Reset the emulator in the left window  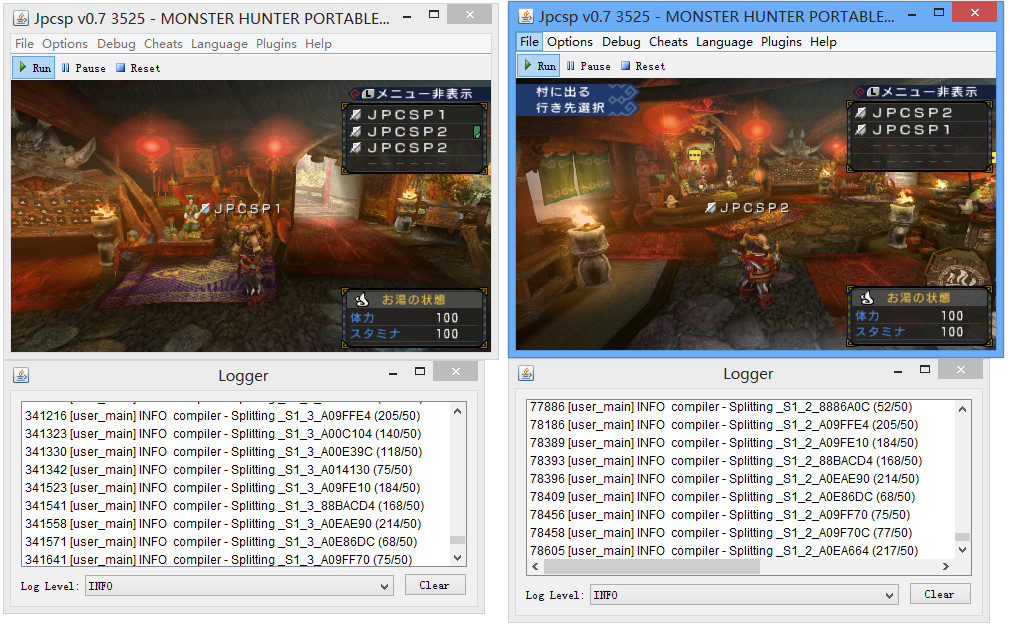tap(138, 68)
